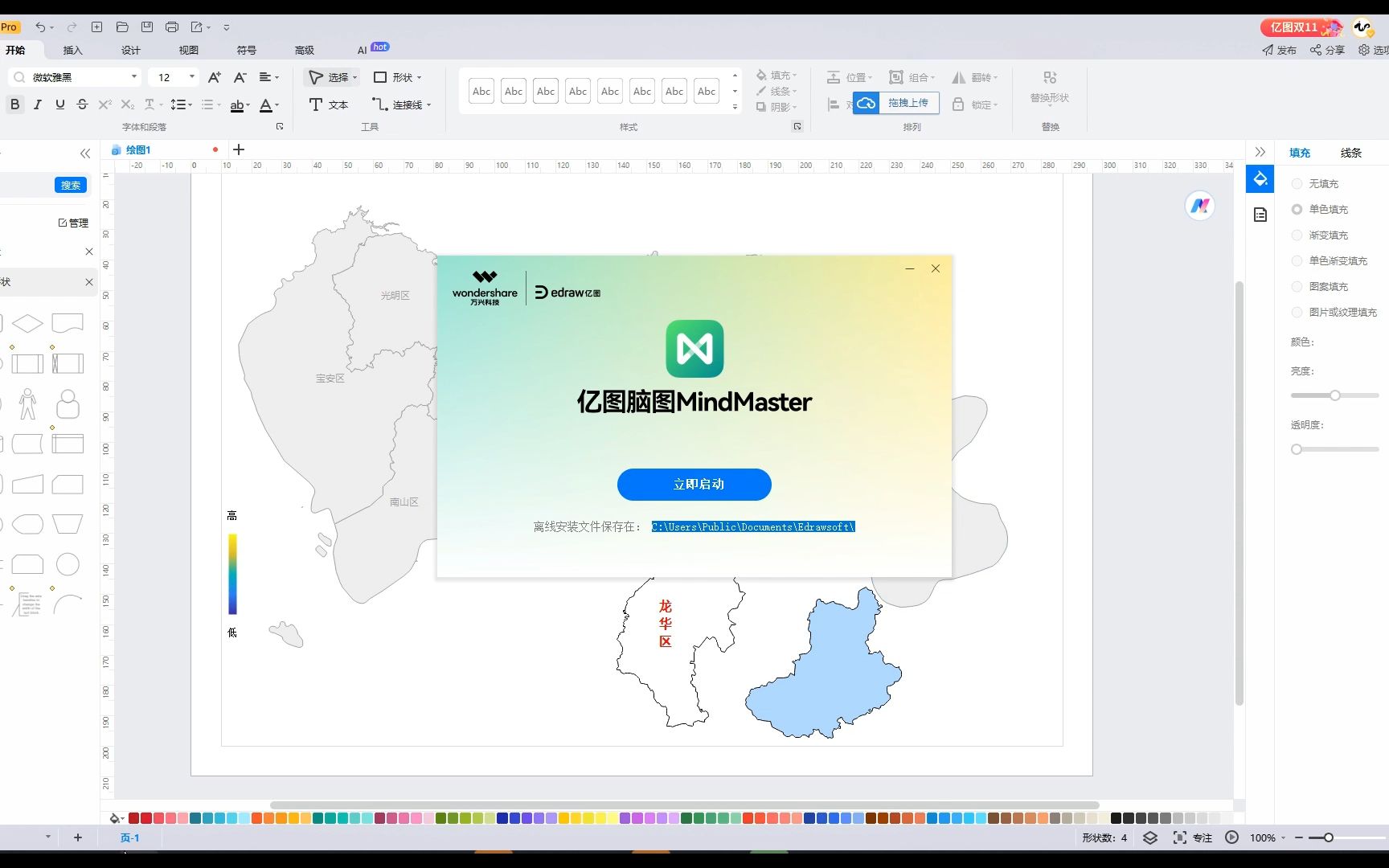Open file with the folder icon

tap(122, 27)
